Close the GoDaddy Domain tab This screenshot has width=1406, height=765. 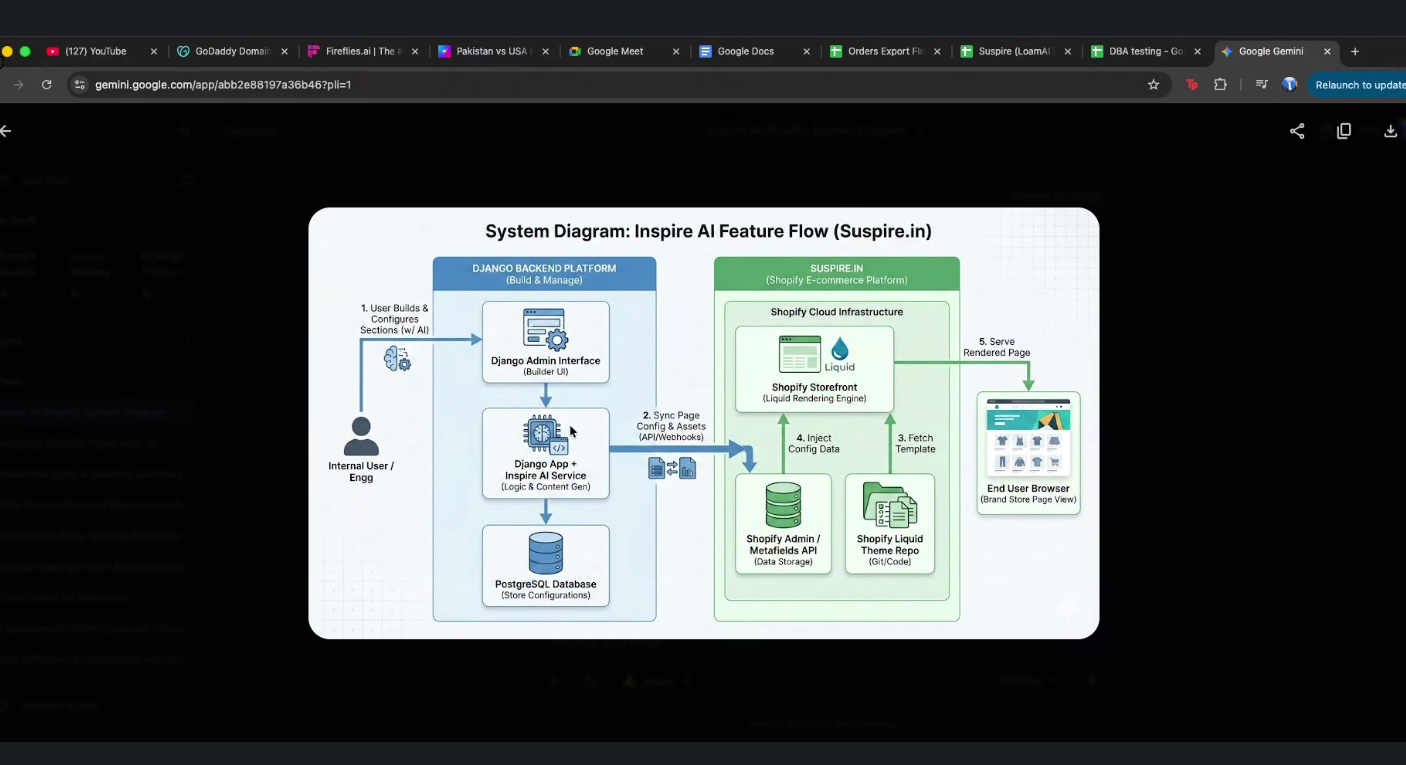[x=285, y=51]
